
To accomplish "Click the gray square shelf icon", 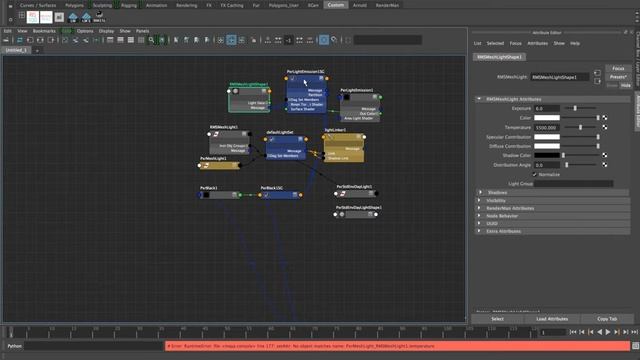I will (59, 17).
